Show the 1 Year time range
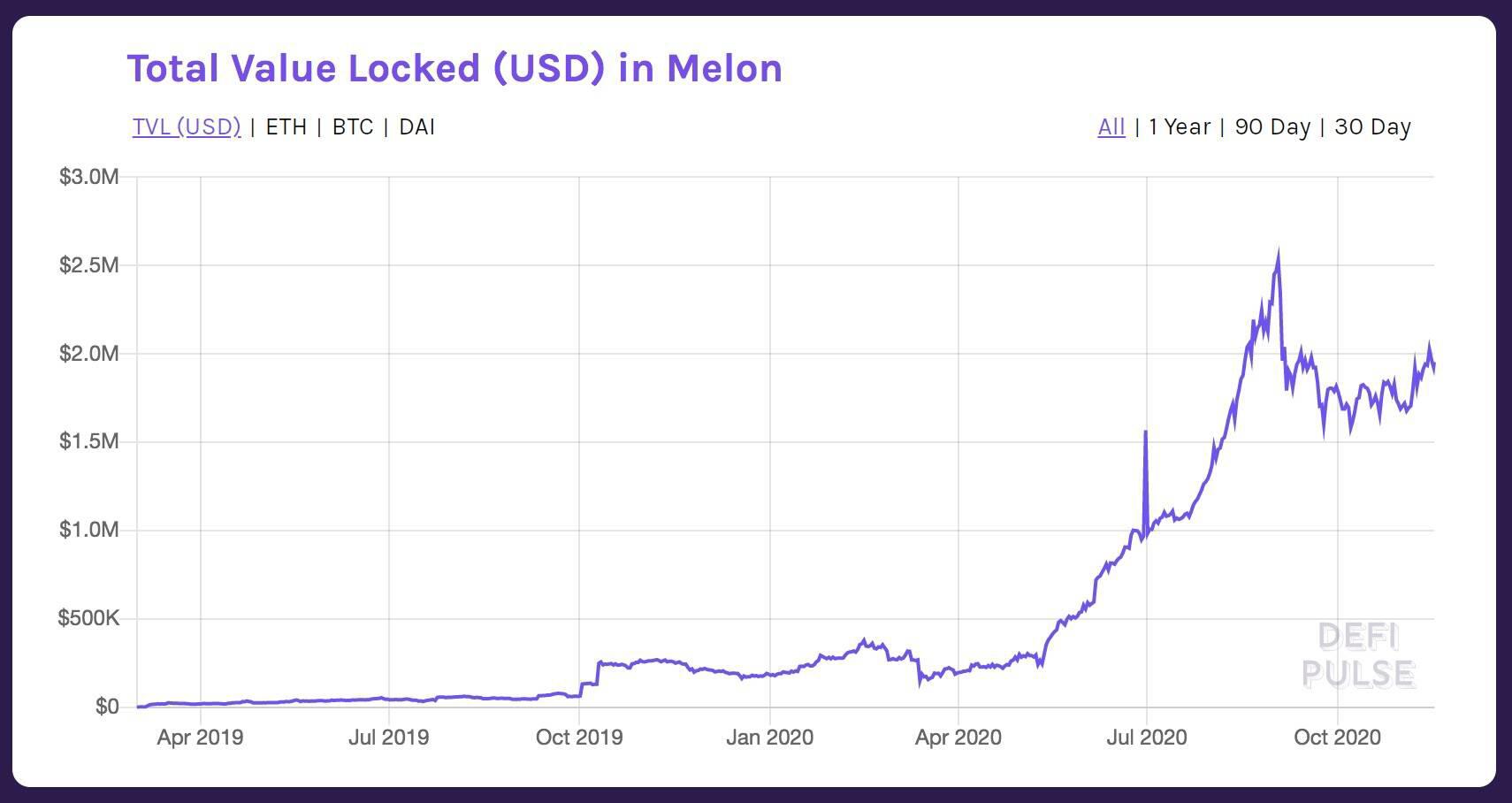 1180,126
